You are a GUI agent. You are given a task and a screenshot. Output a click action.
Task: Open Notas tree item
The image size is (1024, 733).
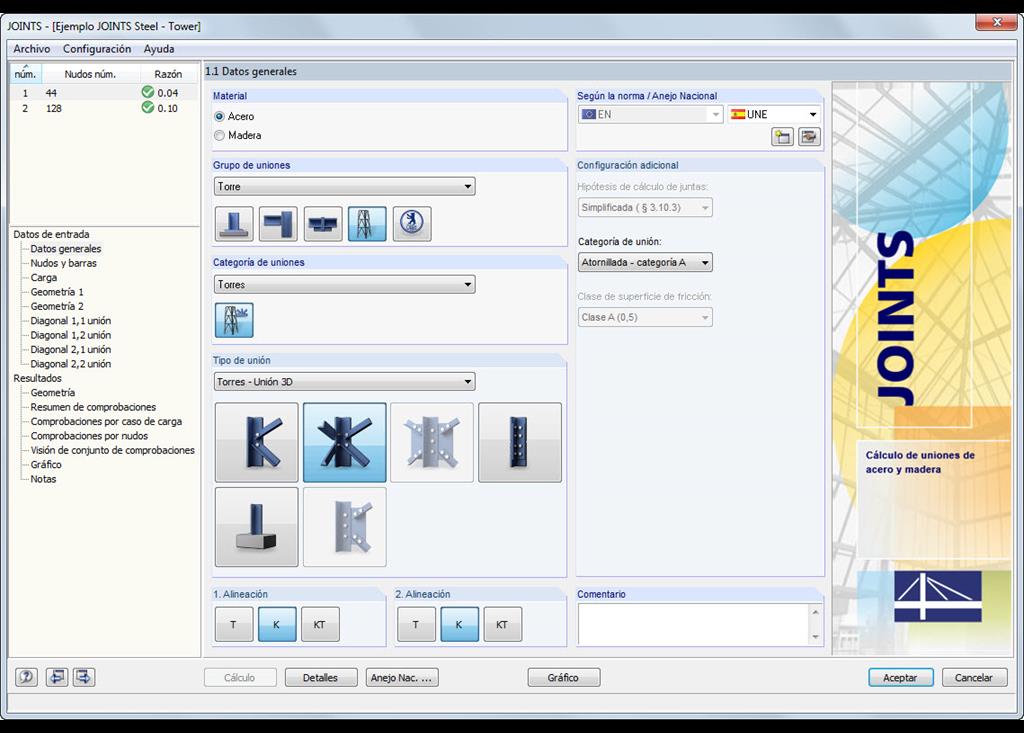tap(43, 479)
